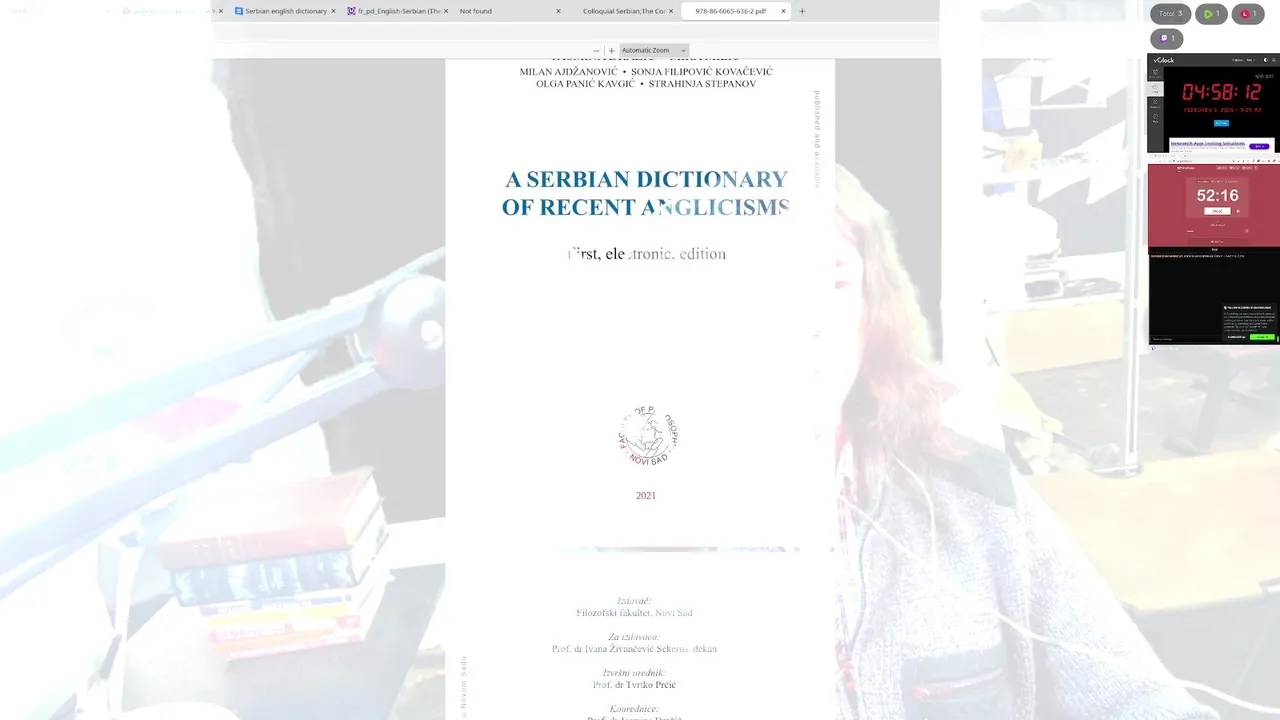Click the Prof. dr Tvrtko Prćić line
1280x720 pixels.
coord(634,685)
